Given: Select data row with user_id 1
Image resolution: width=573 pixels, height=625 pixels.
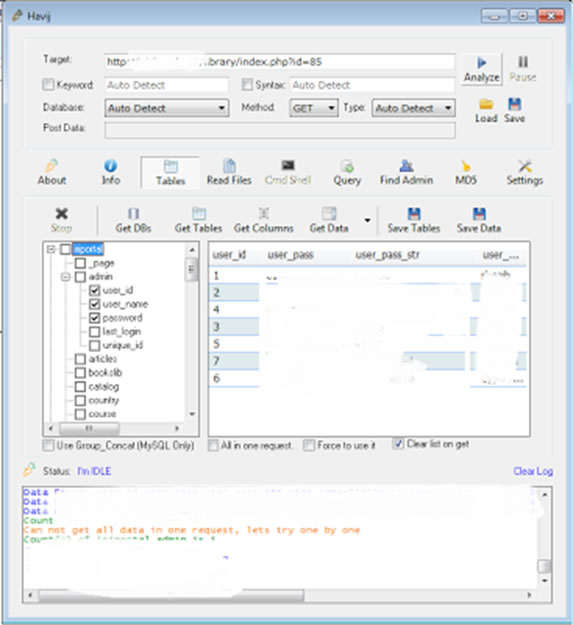Looking at the screenshot, I should click(x=369, y=275).
